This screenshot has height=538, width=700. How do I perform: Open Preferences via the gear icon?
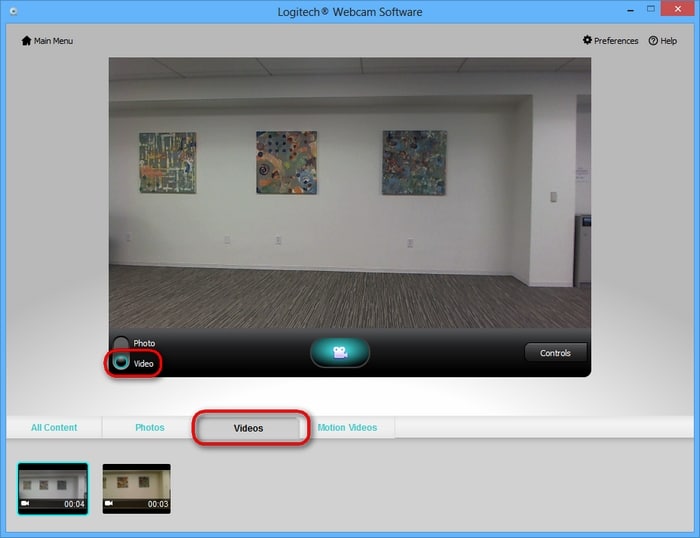tap(587, 40)
